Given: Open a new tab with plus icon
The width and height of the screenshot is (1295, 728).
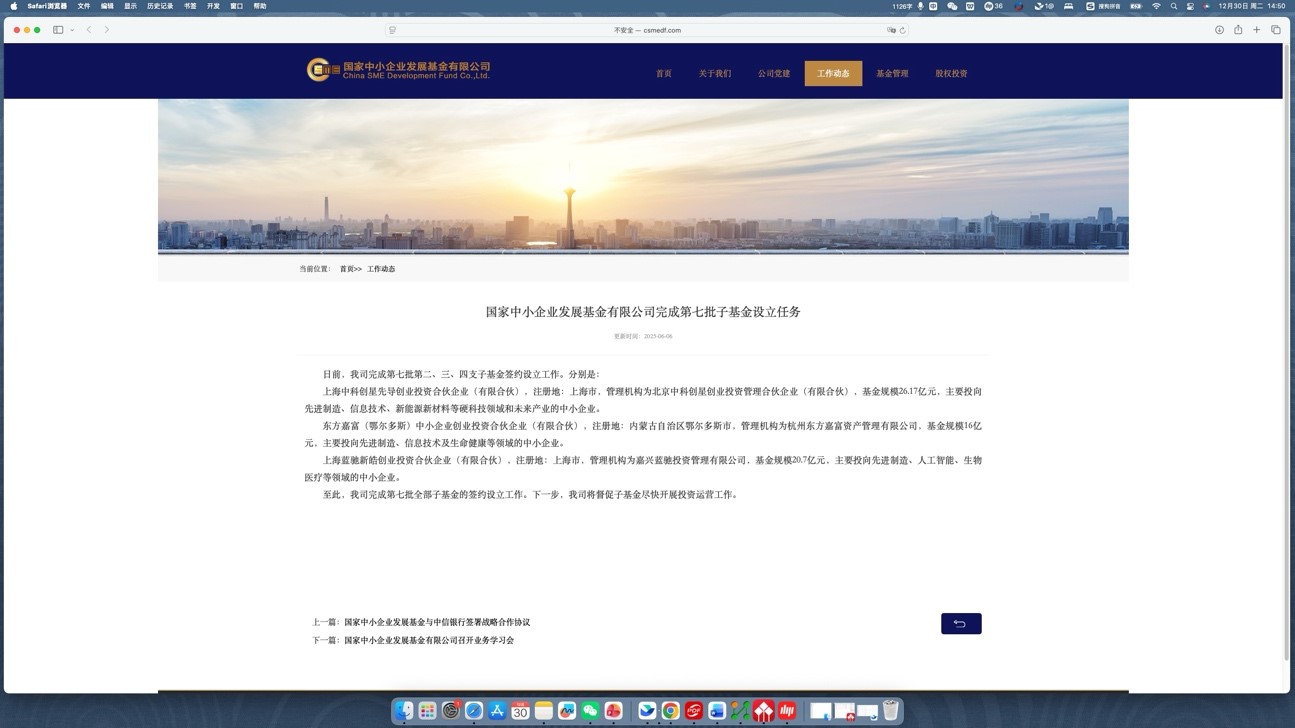Looking at the screenshot, I should click(x=1257, y=30).
